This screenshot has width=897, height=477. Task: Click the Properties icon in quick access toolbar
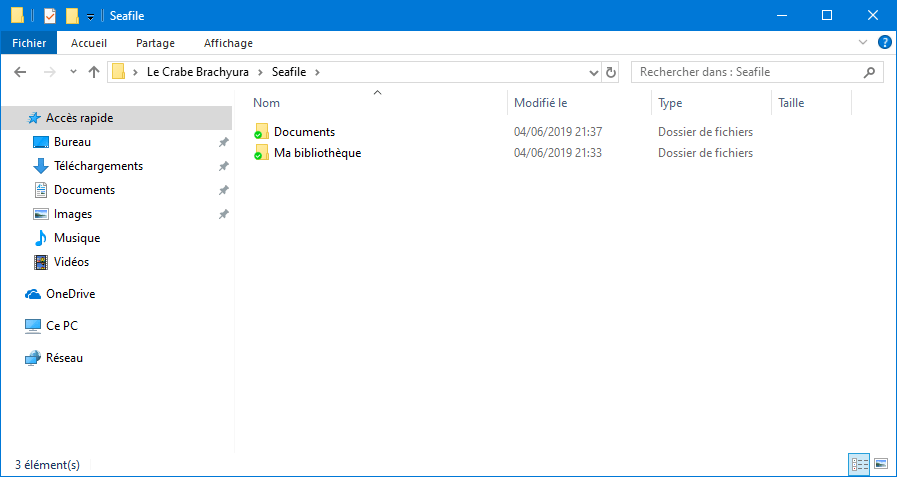50,16
